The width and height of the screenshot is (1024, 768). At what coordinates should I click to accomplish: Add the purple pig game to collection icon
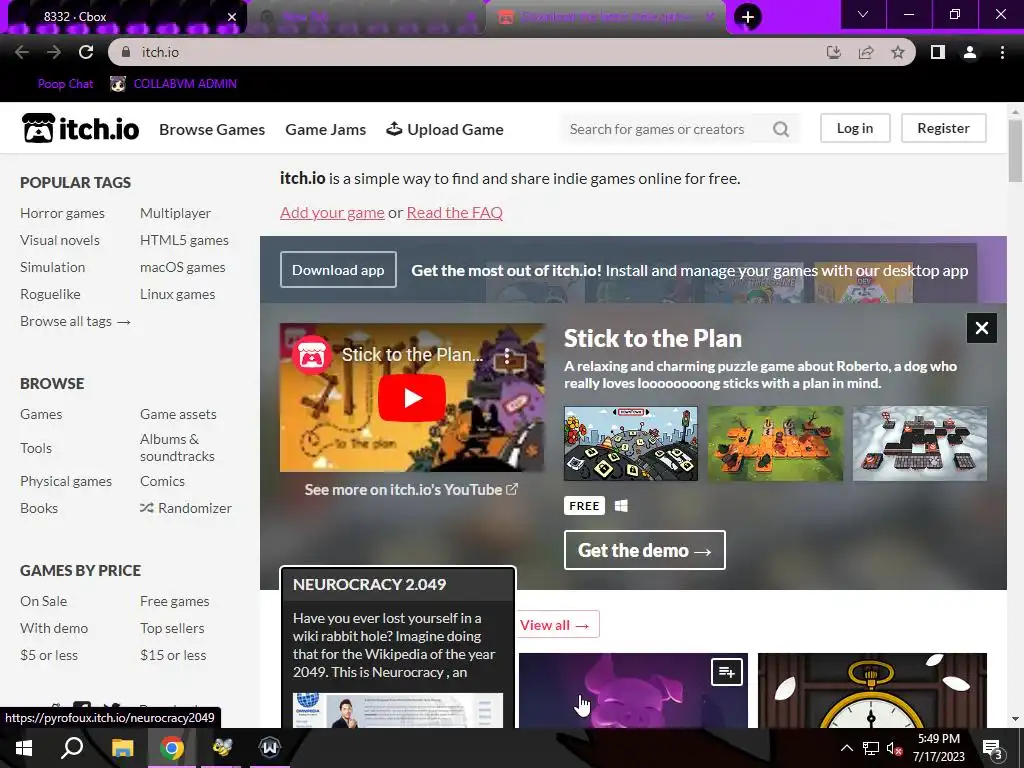coord(727,672)
